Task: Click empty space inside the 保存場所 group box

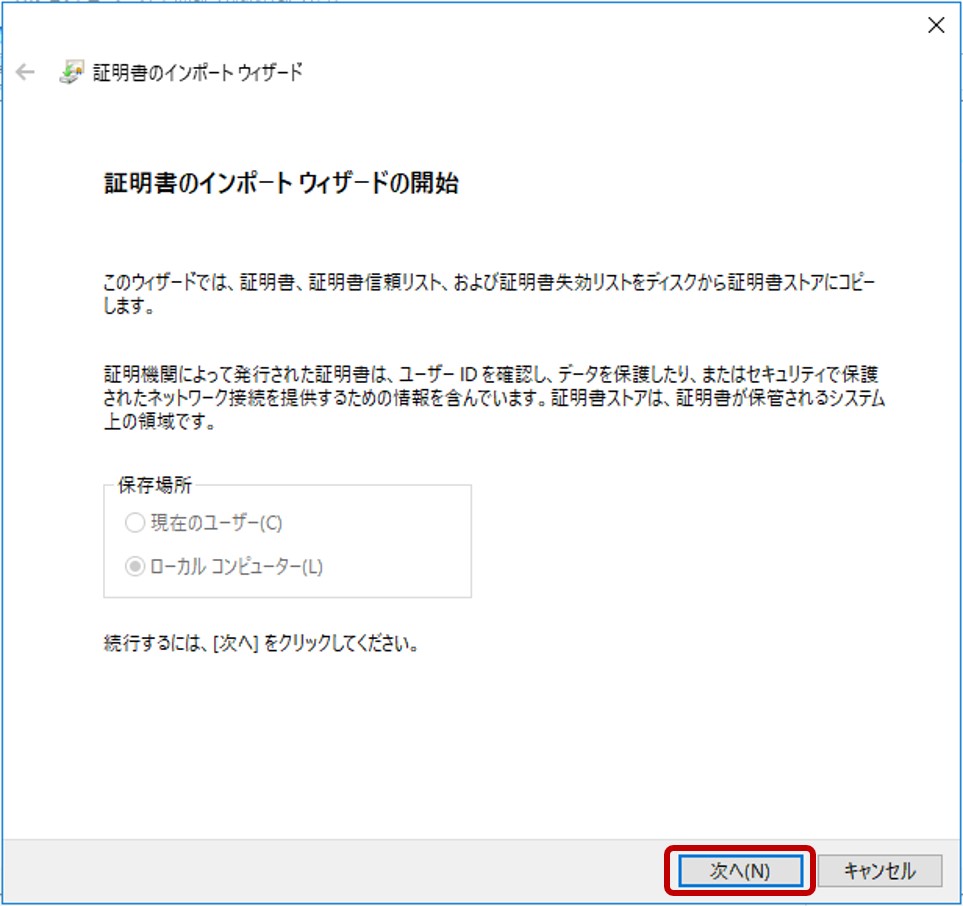Action: (400, 545)
